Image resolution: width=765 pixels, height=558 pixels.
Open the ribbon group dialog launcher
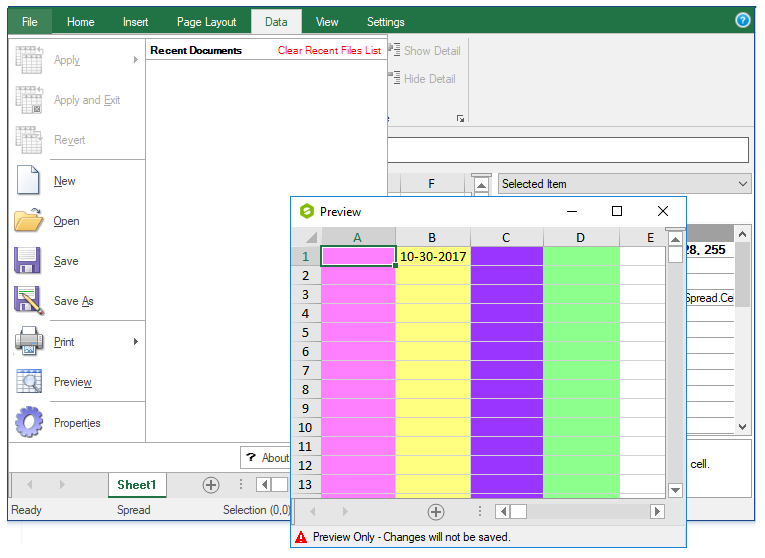pyautogui.click(x=460, y=119)
